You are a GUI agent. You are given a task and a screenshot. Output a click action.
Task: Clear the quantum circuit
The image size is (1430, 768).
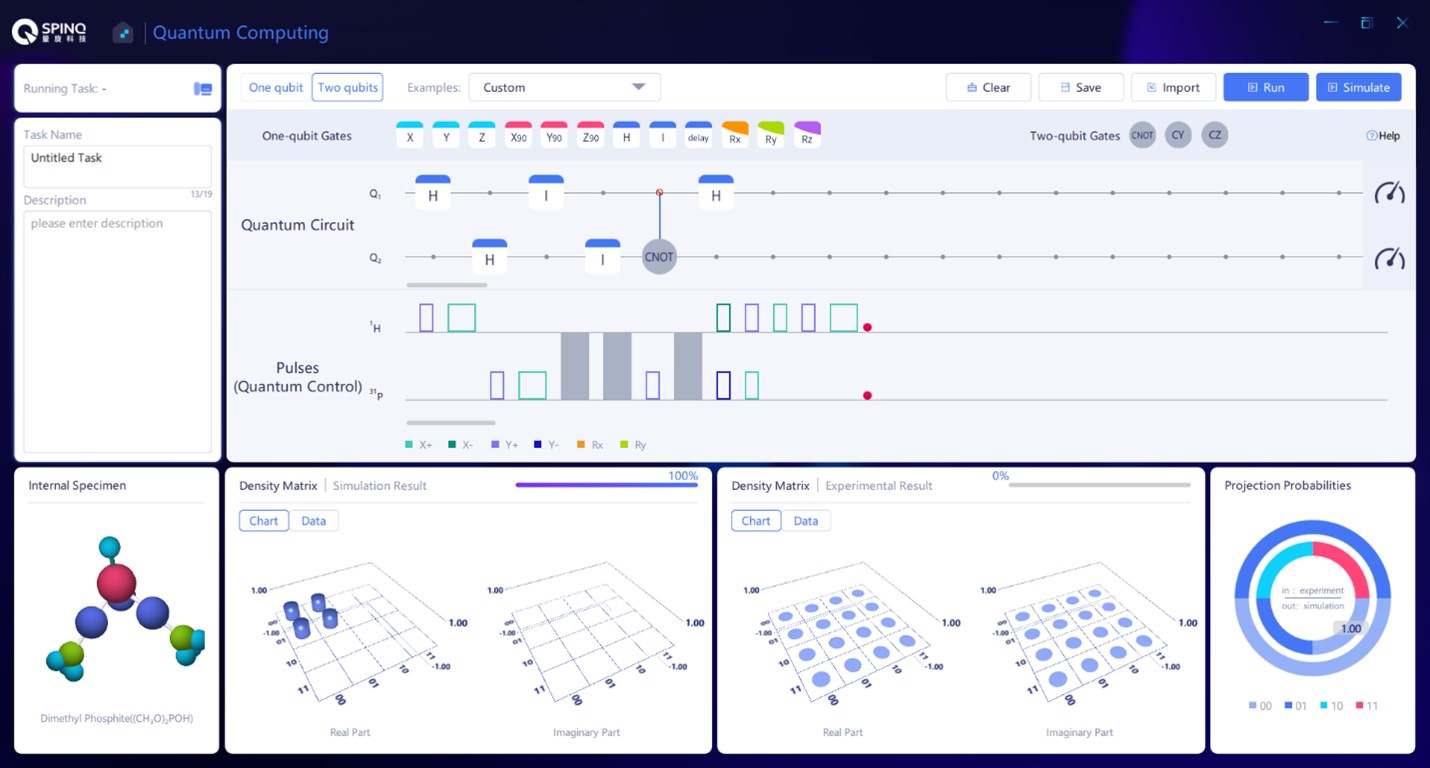point(988,87)
